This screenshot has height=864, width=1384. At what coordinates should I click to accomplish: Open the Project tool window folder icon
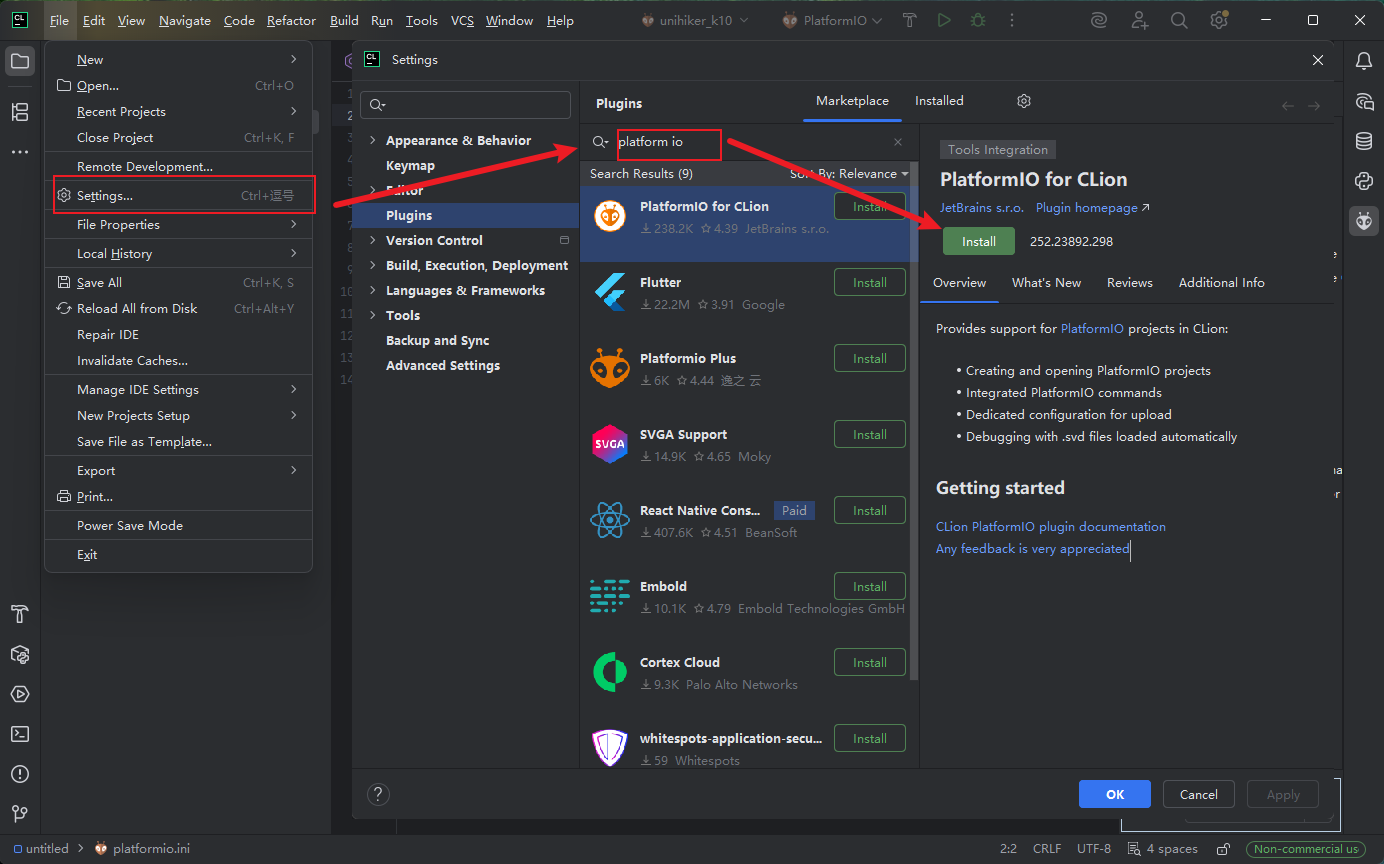point(19,61)
